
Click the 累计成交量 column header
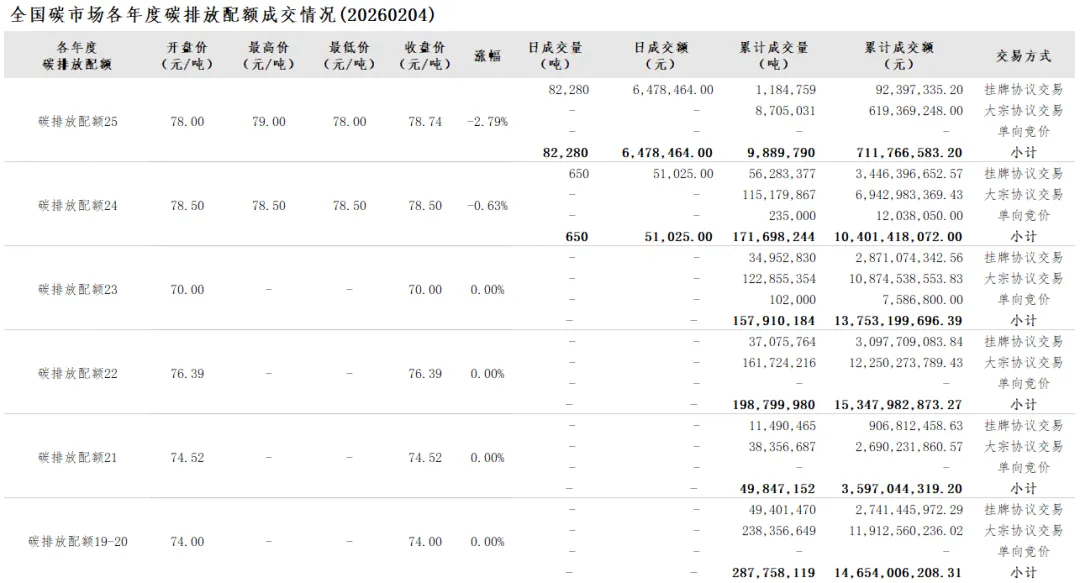click(774, 55)
